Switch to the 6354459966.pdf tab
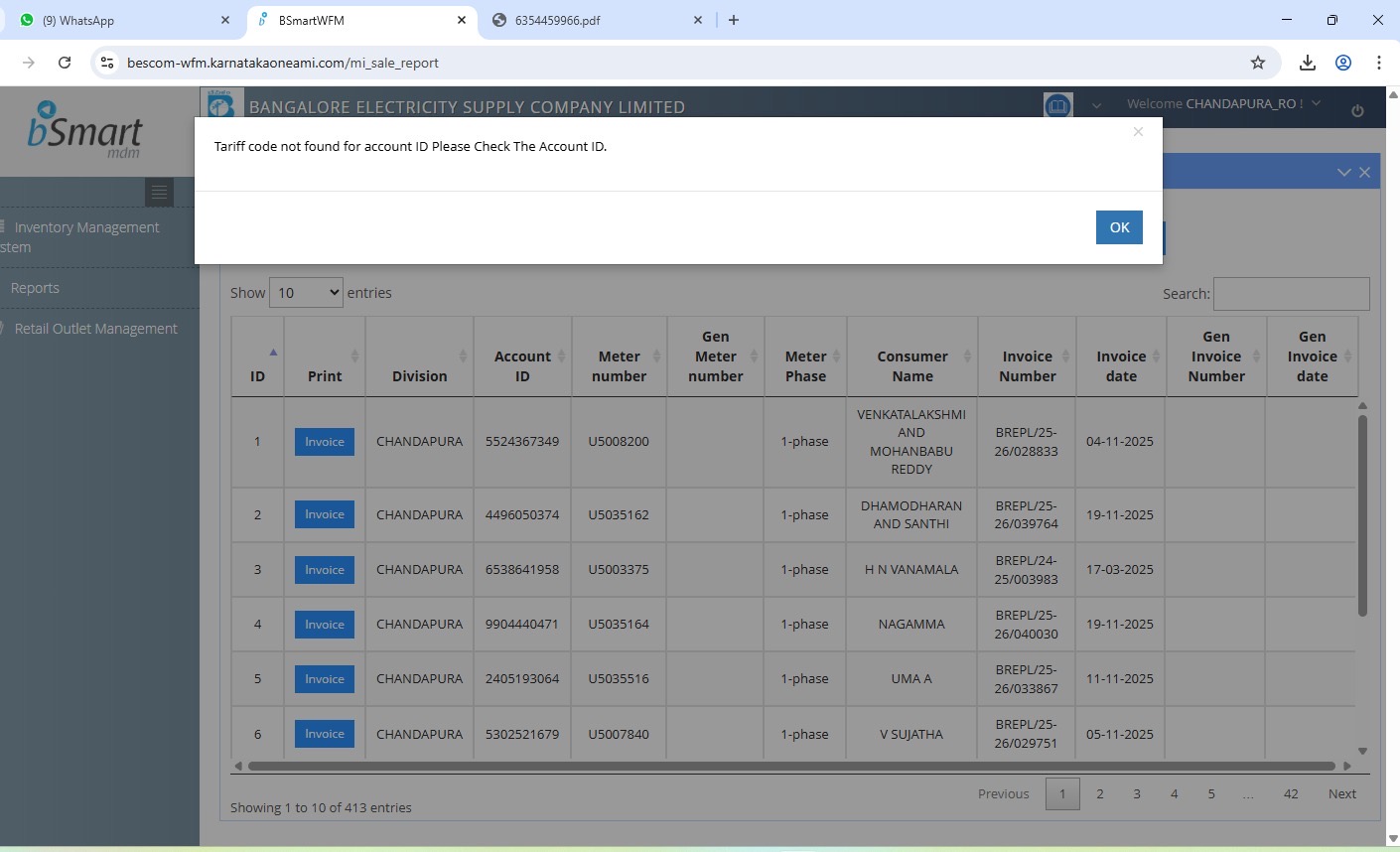1400x852 pixels. pyautogui.click(x=596, y=20)
